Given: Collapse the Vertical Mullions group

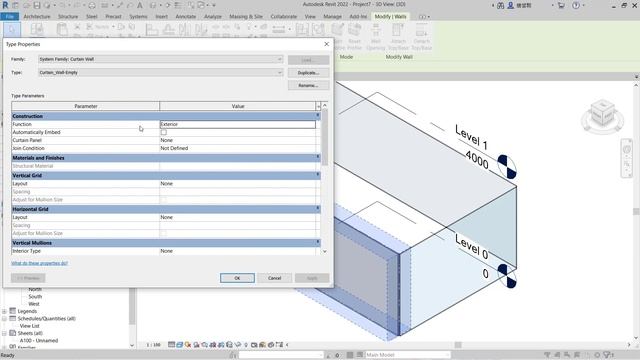Looking at the screenshot, I should (x=318, y=242).
